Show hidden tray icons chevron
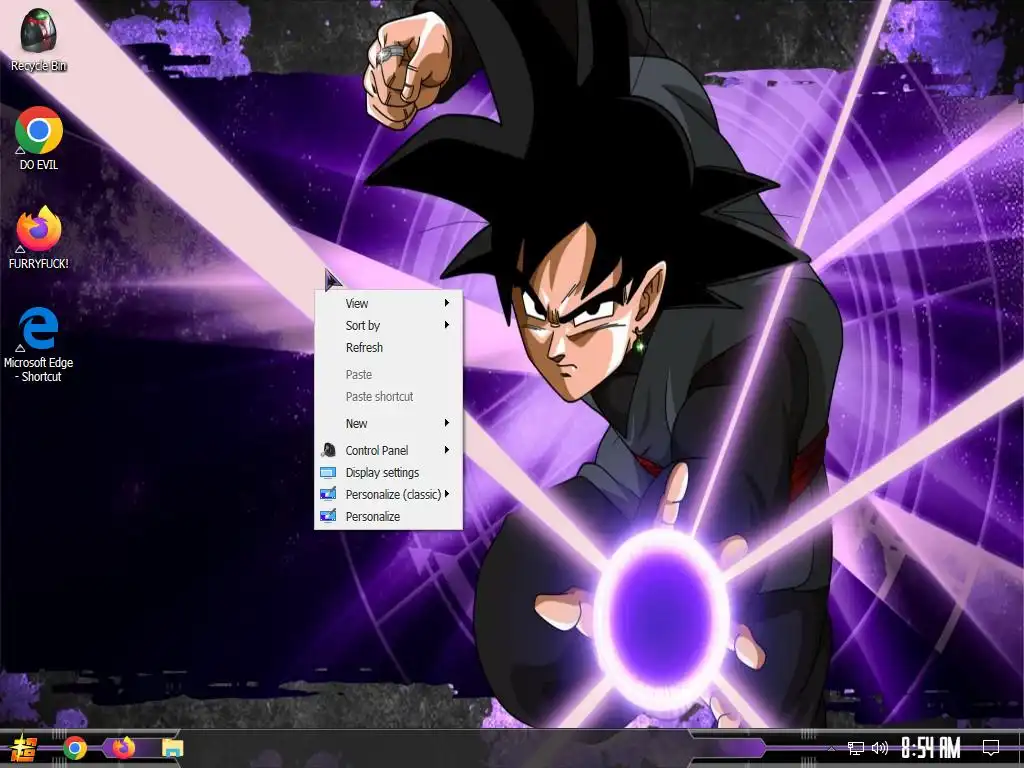The width and height of the screenshot is (1024, 768). (831, 748)
